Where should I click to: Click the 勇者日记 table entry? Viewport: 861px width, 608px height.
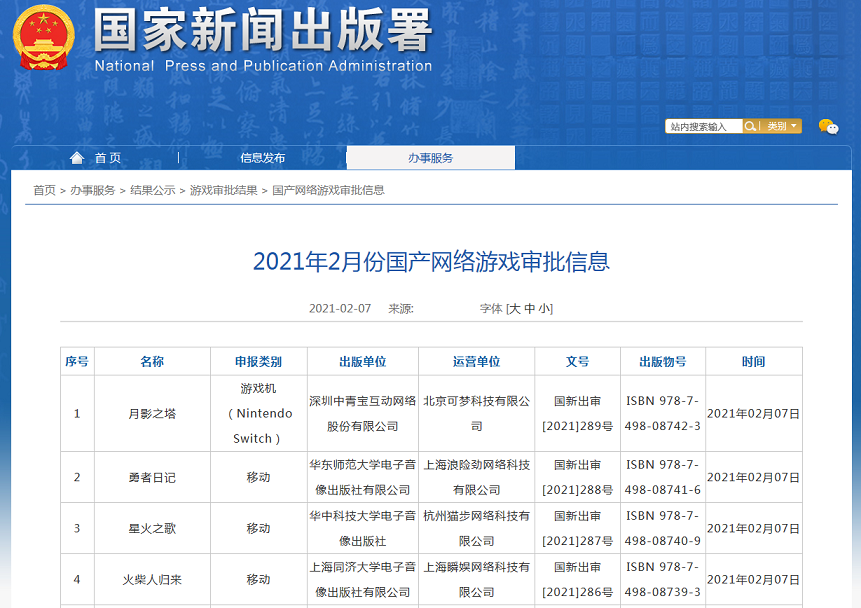pos(152,477)
